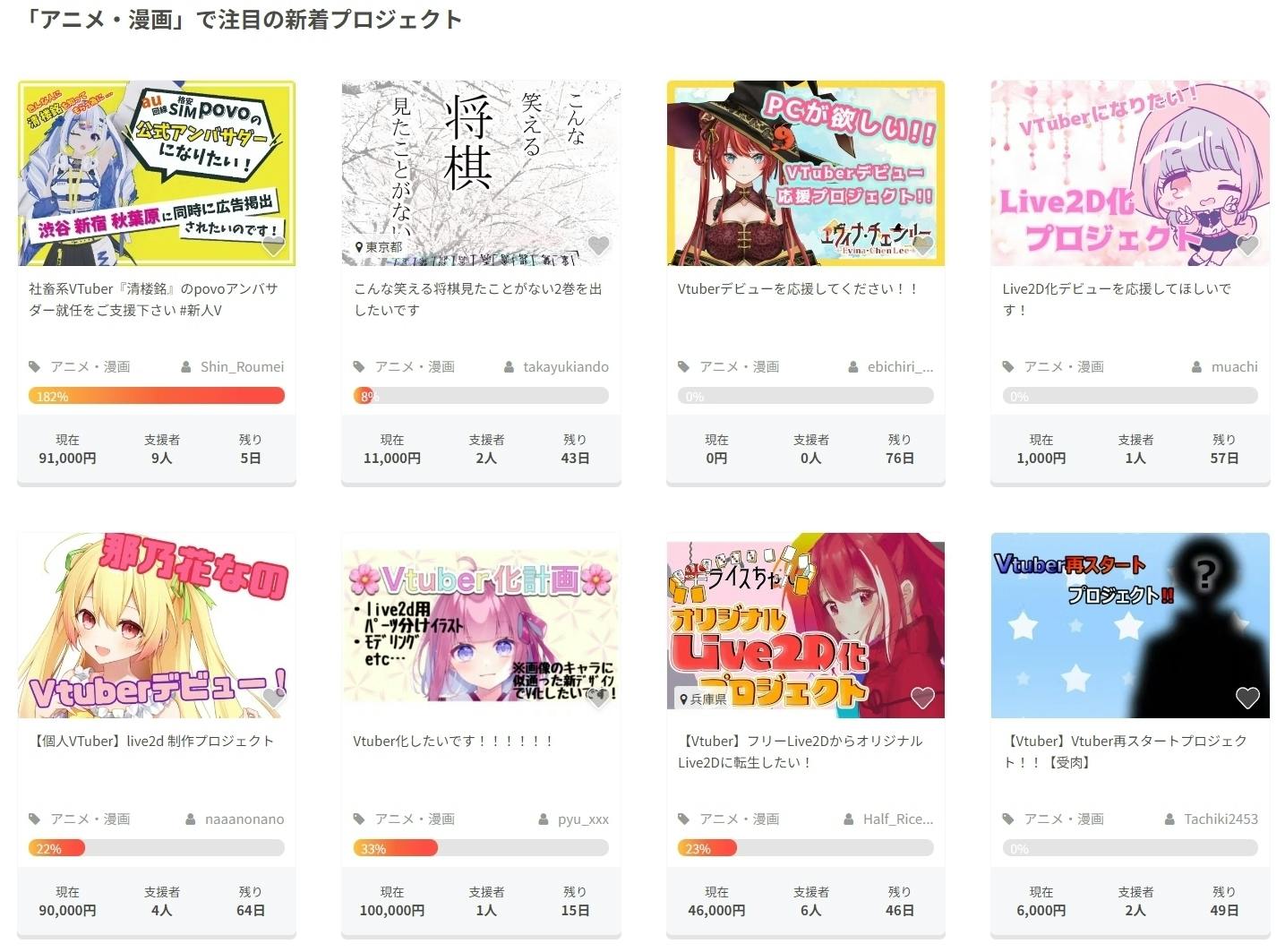Click the 33% progress bar on Vtuber化 project

tap(481, 848)
